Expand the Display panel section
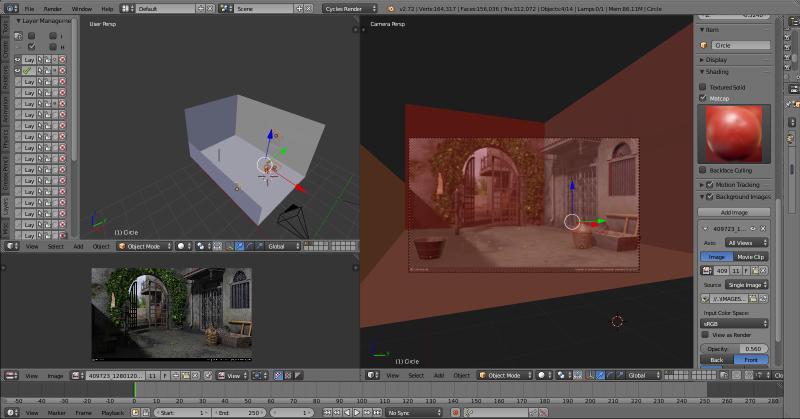The image size is (800, 419). click(717, 59)
